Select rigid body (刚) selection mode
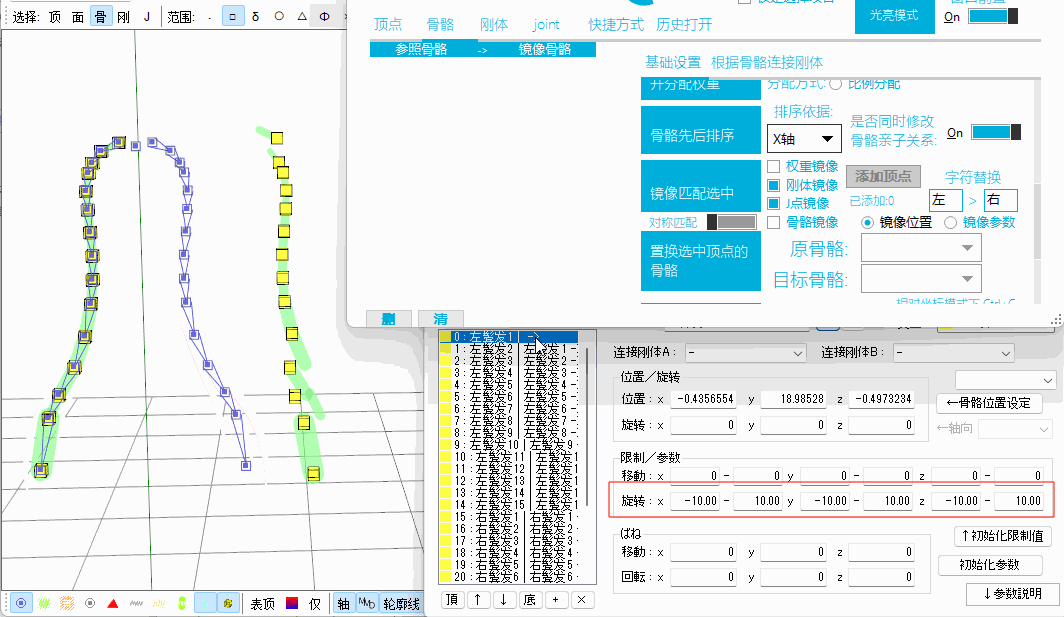This screenshot has width=1064, height=617. pyautogui.click(x=123, y=16)
